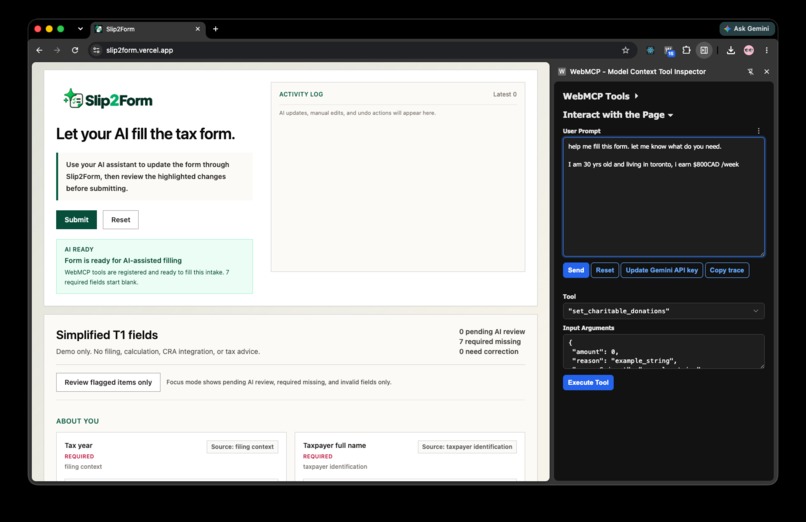
Task: Toggle Review flagged items only
Action: (x=108, y=382)
